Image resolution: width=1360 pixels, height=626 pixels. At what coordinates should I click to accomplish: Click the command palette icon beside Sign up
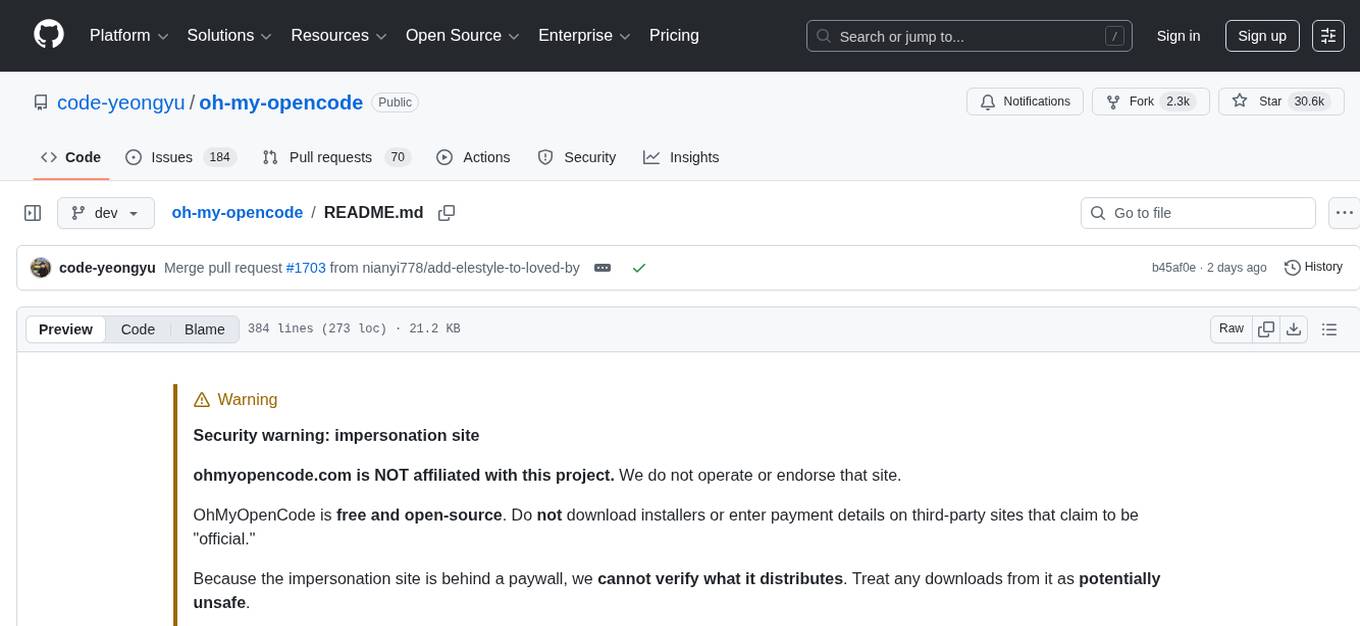click(1328, 35)
